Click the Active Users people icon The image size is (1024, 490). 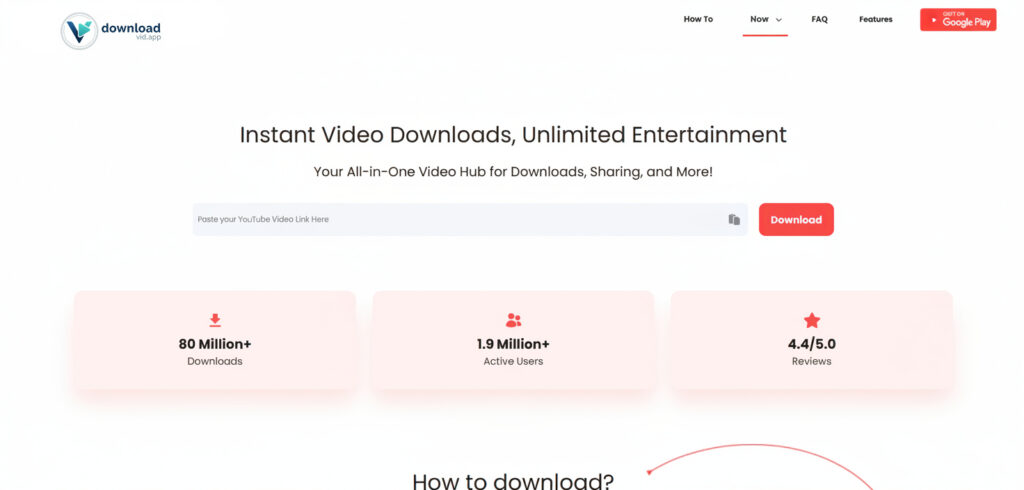pyautogui.click(x=513, y=320)
